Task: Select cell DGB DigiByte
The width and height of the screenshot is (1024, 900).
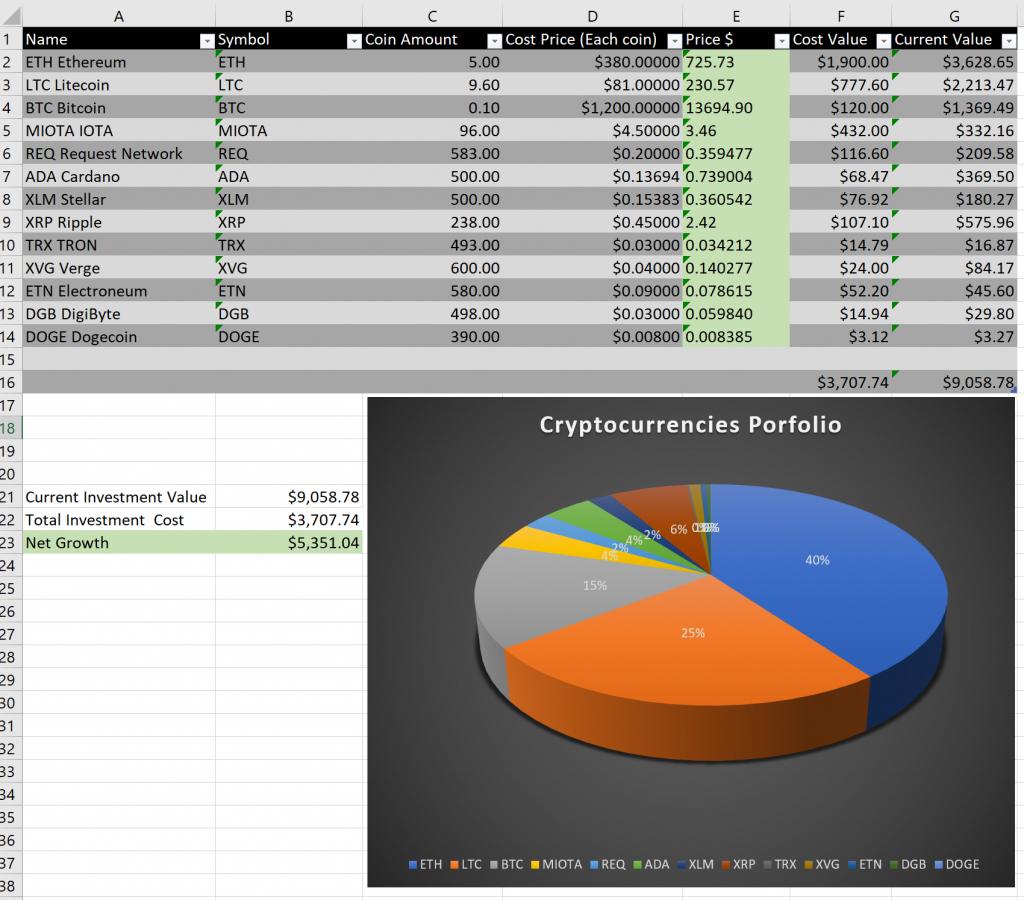Action: (x=119, y=313)
